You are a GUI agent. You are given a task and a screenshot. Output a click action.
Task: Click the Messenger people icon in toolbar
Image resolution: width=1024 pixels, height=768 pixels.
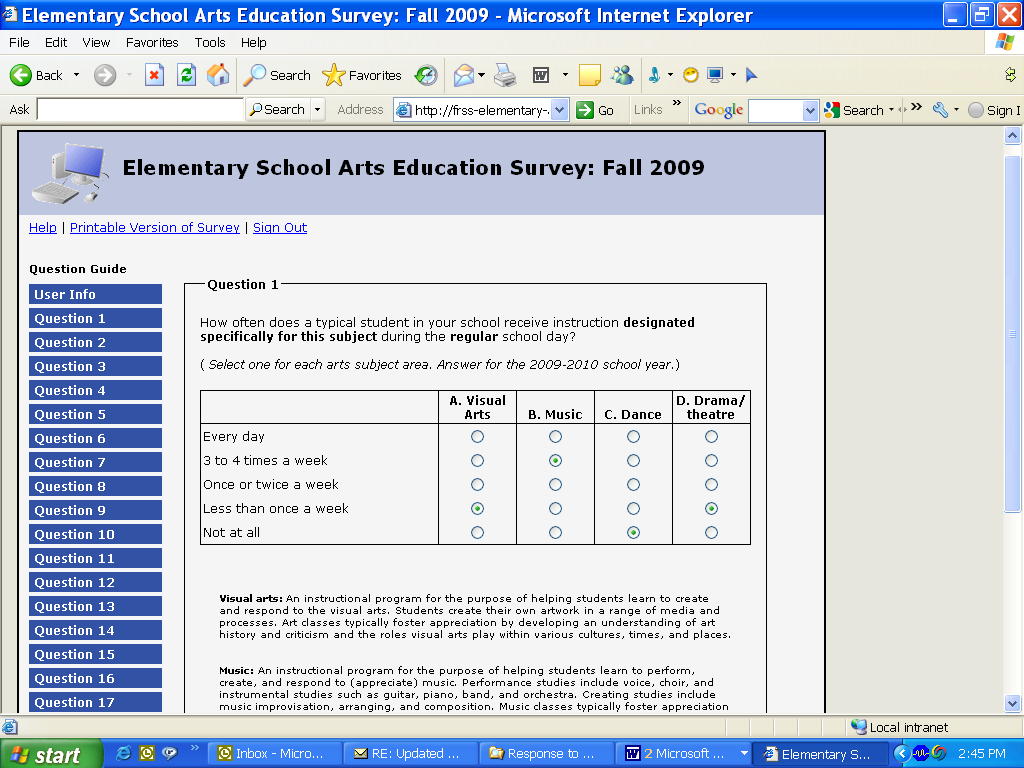point(622,75)
